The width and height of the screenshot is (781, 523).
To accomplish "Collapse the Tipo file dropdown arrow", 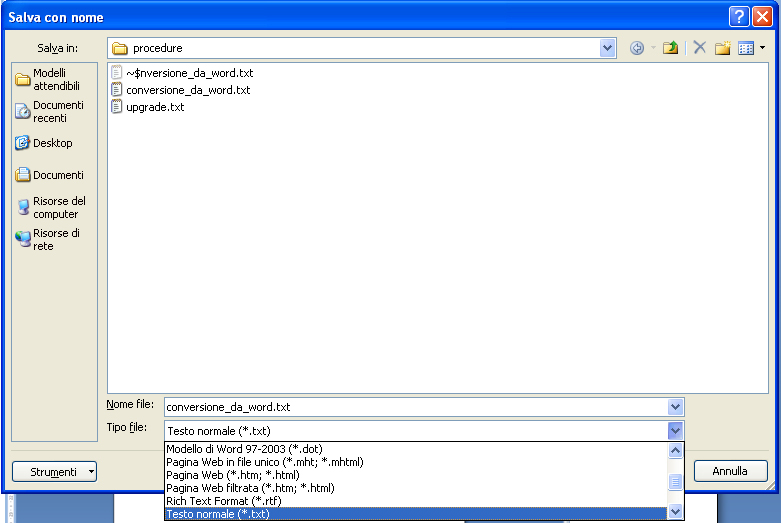I will 675,430.
